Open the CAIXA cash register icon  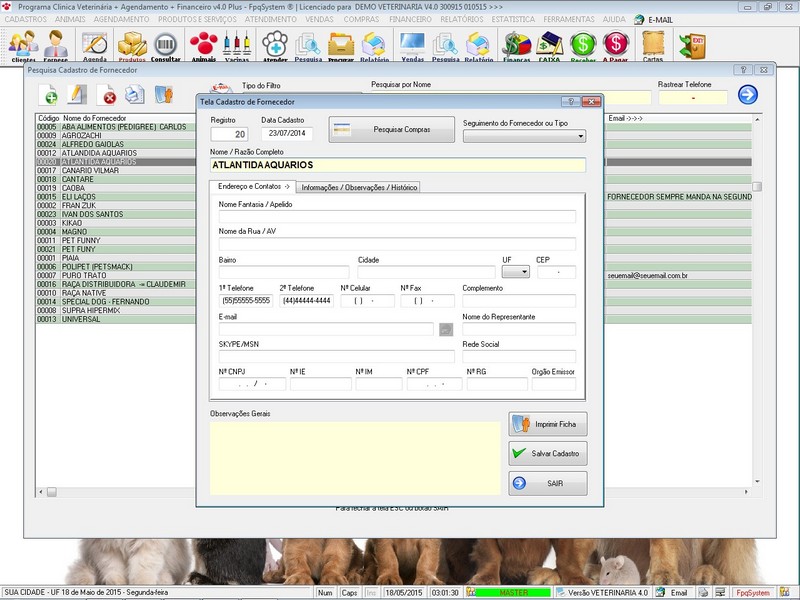click(549, 45)
